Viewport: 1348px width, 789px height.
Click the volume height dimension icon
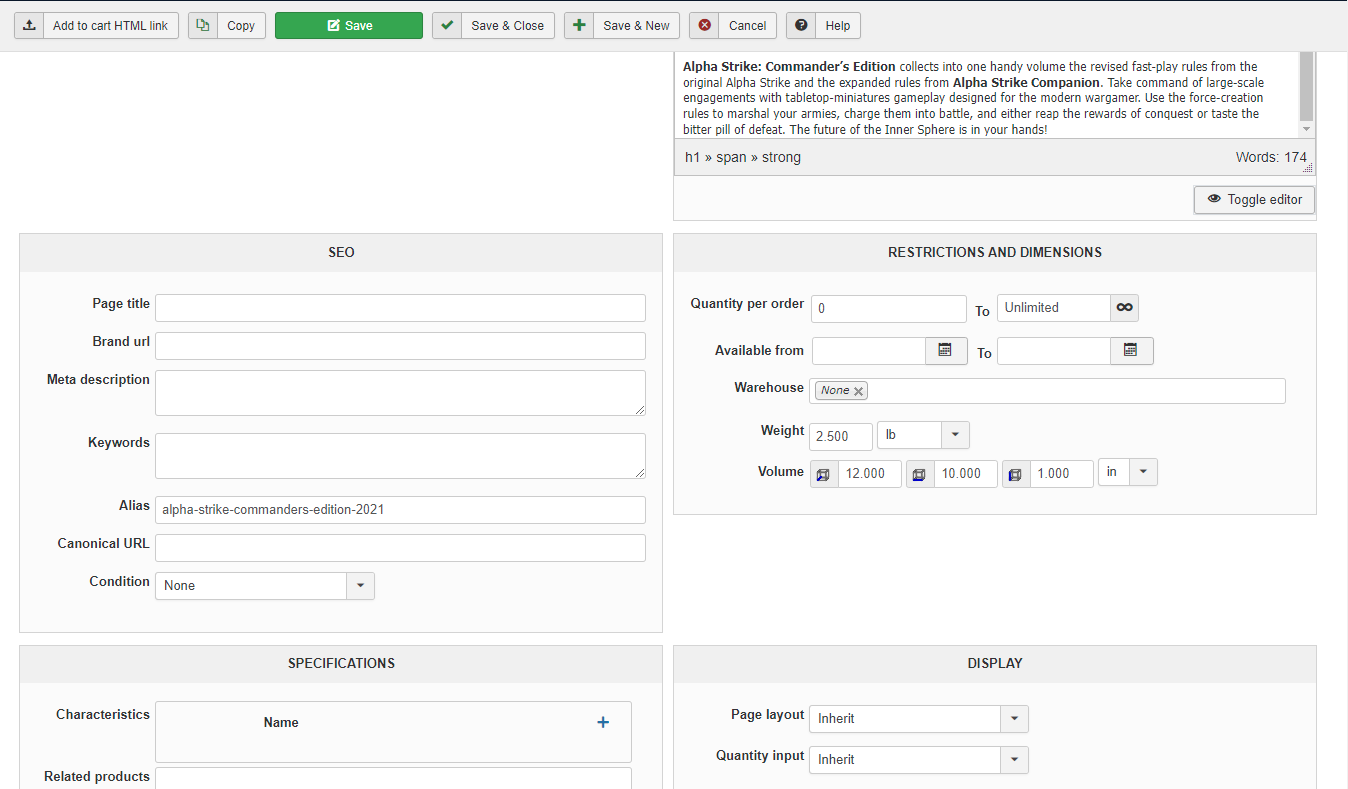click(1016, 474)
